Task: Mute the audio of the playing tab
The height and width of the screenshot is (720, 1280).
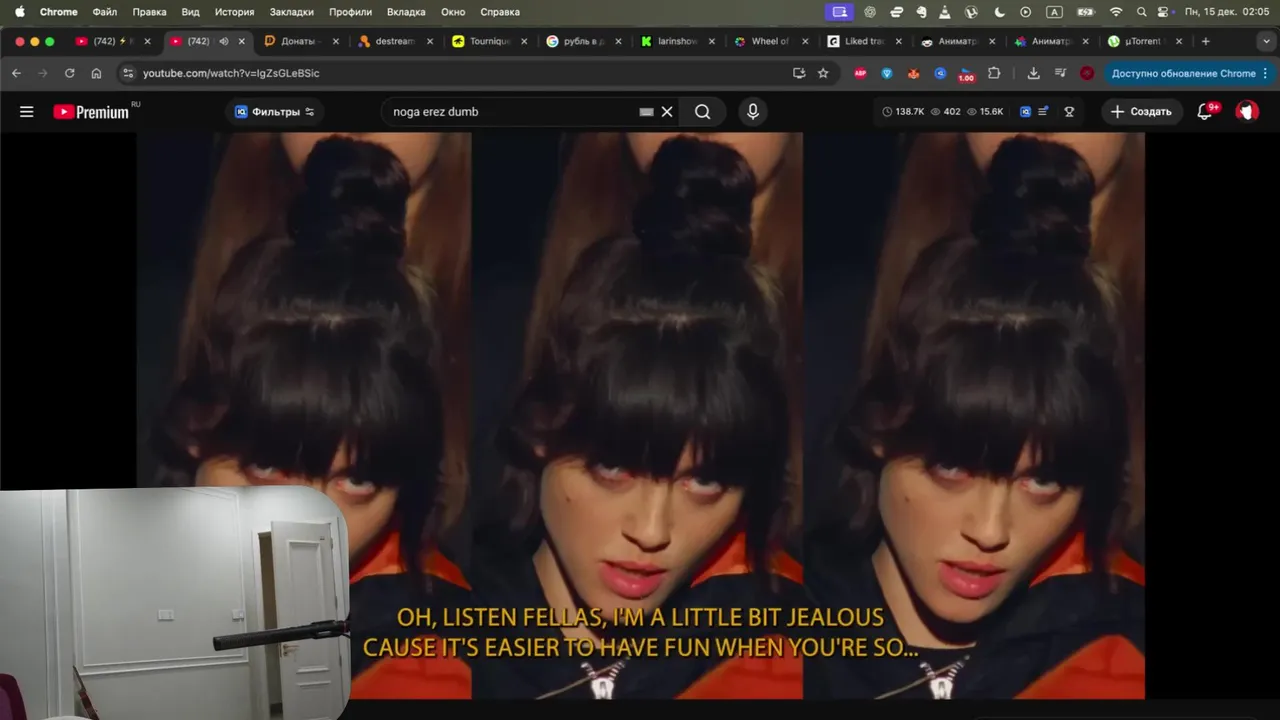Action: click(223, 41)
